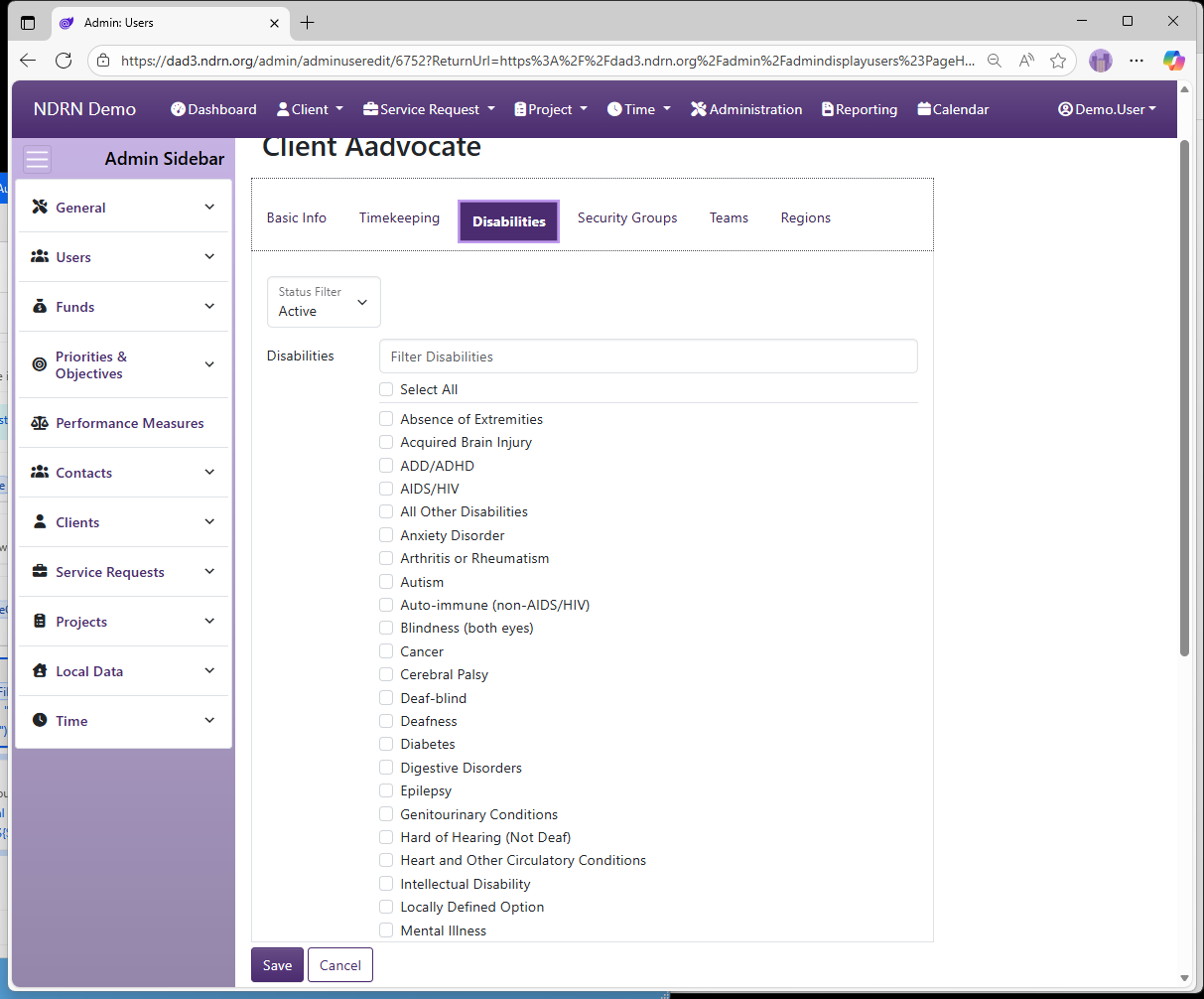Click the Service Requests briefcase icon in sidebar
1204x999 pixels.
40,571
